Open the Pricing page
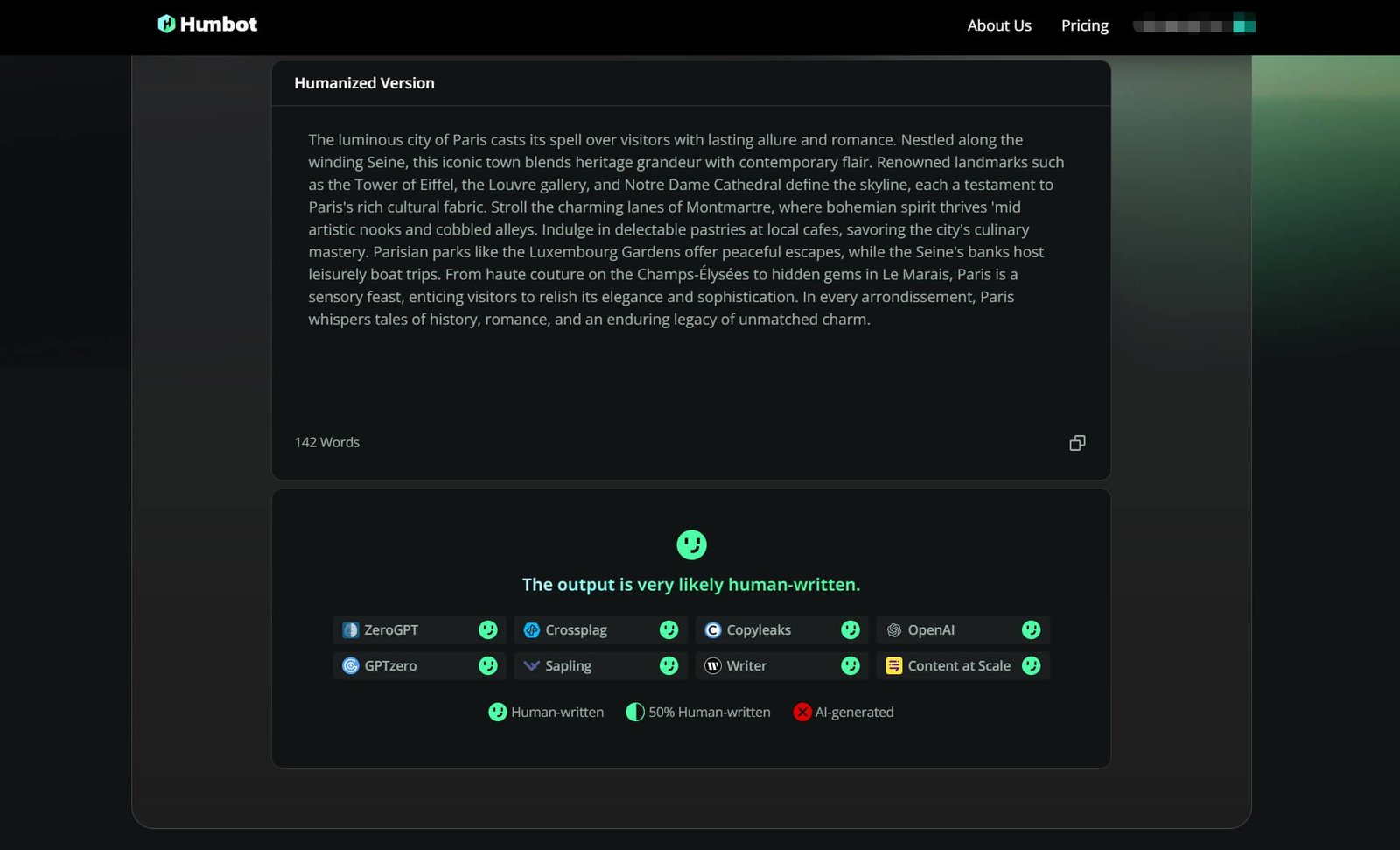1400x850 pixels. pyautogui.click(x=1085, y=25)
